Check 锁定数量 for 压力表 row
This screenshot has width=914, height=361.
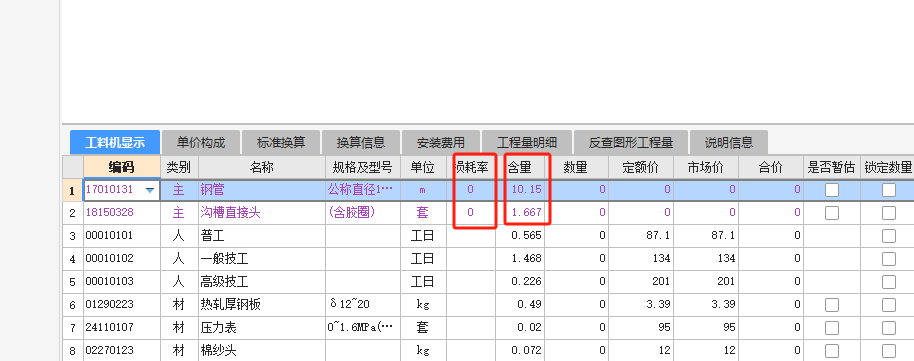coord(888,328)
